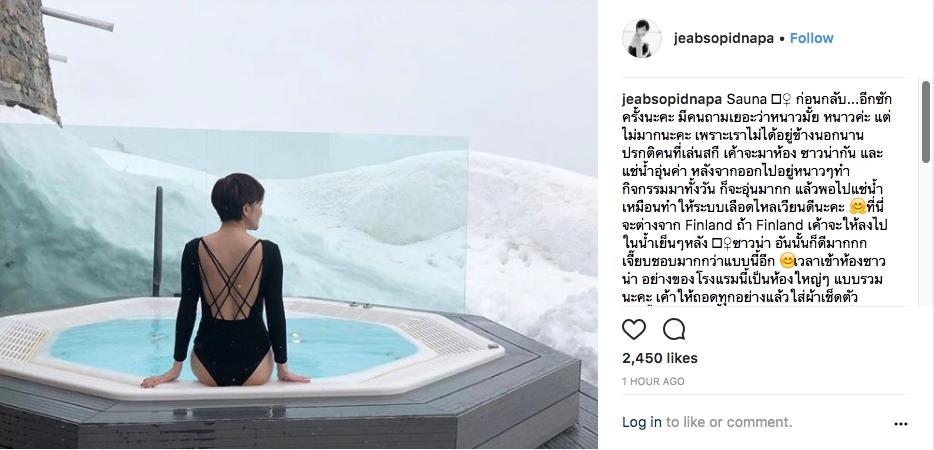Screen dimensions: 934x450
Task: Like the post with the heart icon
Action: pos(634,329)
